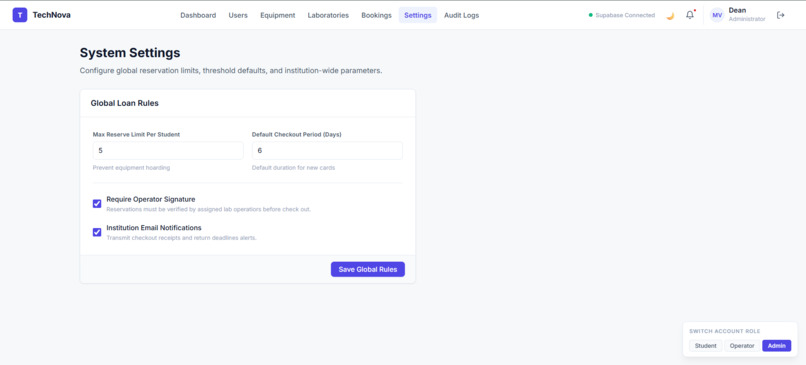Viewport: 806px width, 365px height.
Task: Select the Settings nav item
Action: tap(418, 15)
